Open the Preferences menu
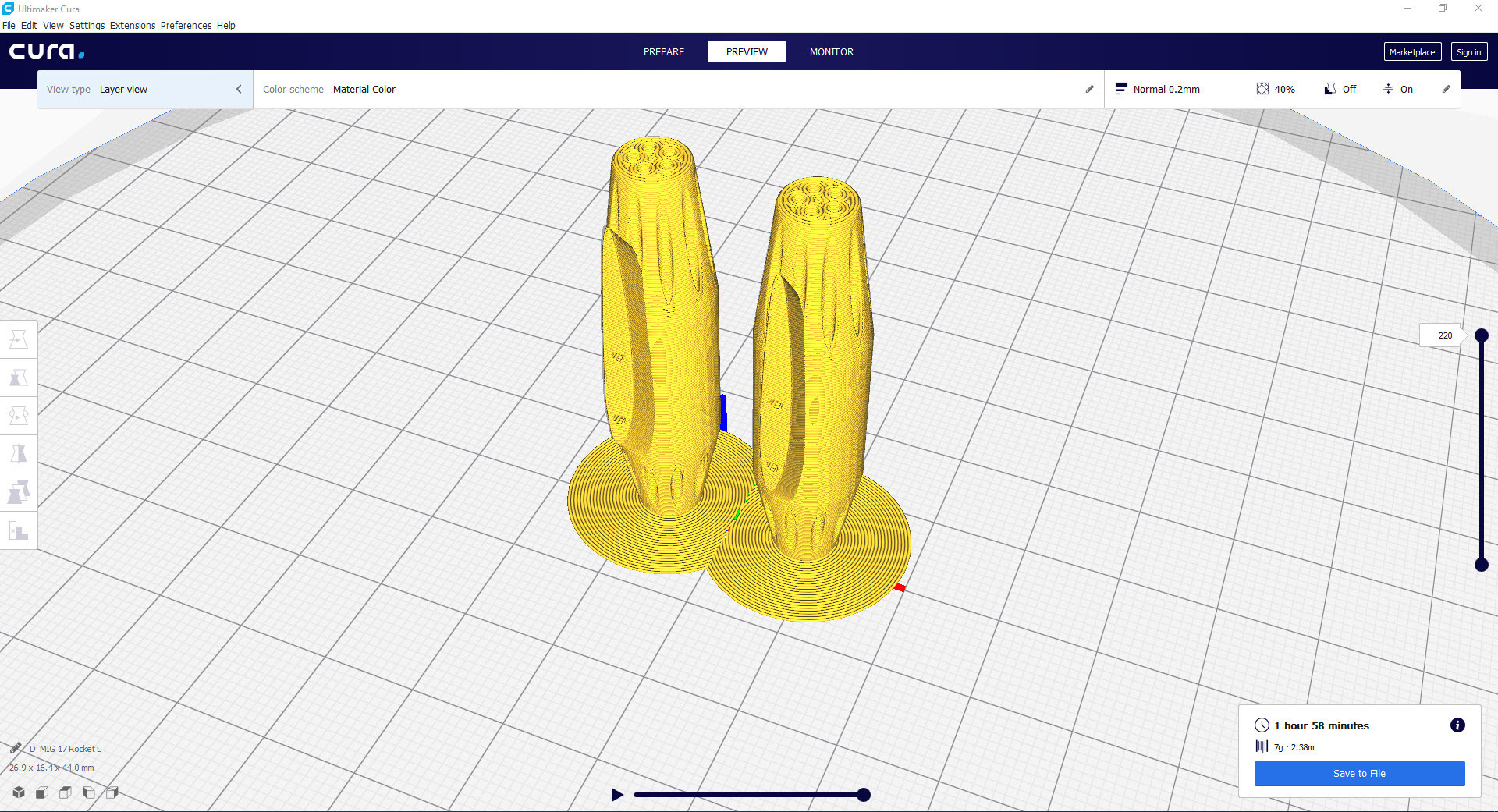The image size is (1498, 812). pos(186,25)
